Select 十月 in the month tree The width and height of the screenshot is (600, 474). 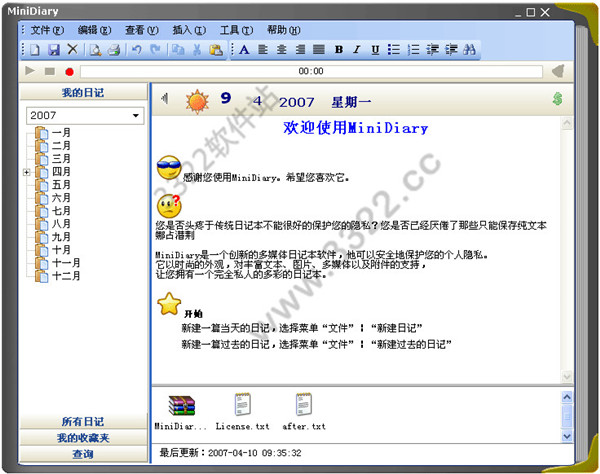pos(61,250)
